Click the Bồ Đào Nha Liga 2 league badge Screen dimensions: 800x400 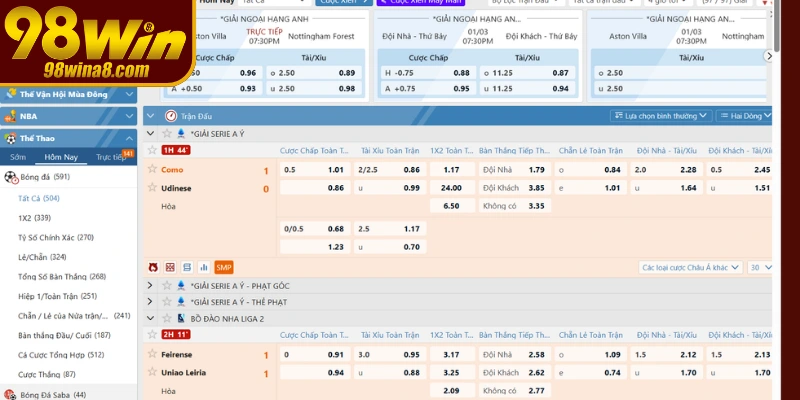click(x=181, y=318)
